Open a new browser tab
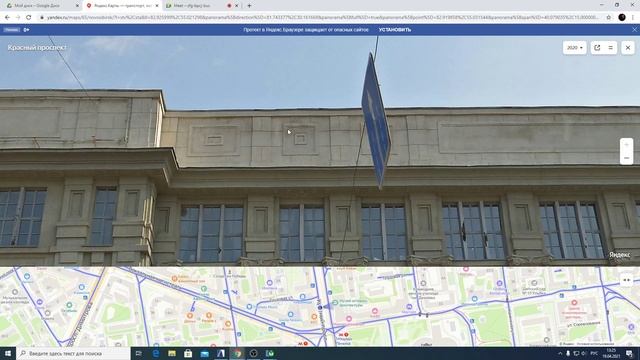The width and height of the screenshot is (640, 360). 249,6
